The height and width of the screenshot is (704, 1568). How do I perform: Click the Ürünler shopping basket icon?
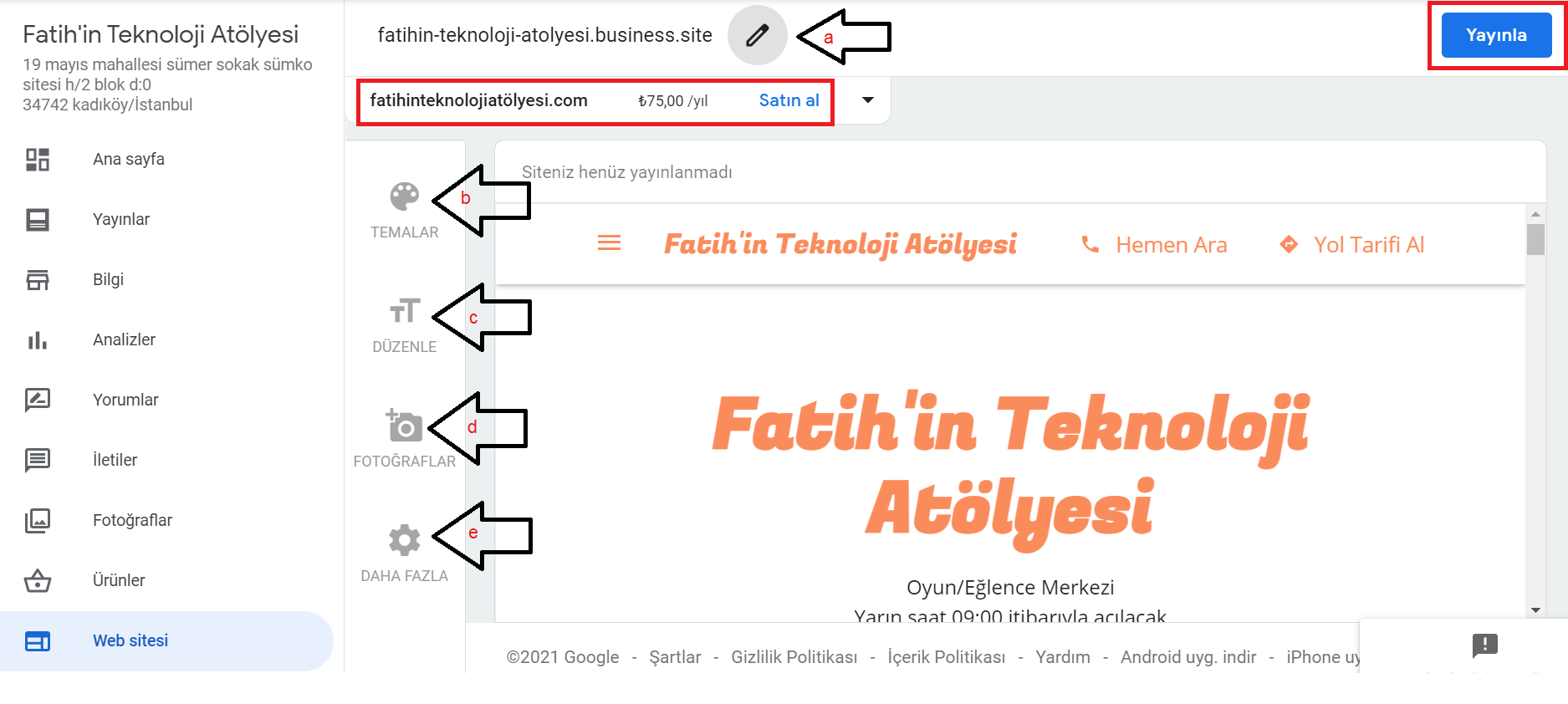38,580
